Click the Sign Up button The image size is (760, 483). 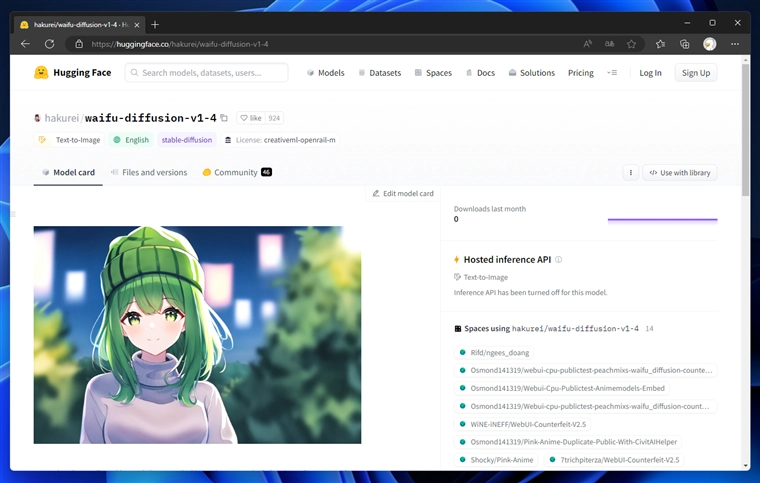point(696,73)
